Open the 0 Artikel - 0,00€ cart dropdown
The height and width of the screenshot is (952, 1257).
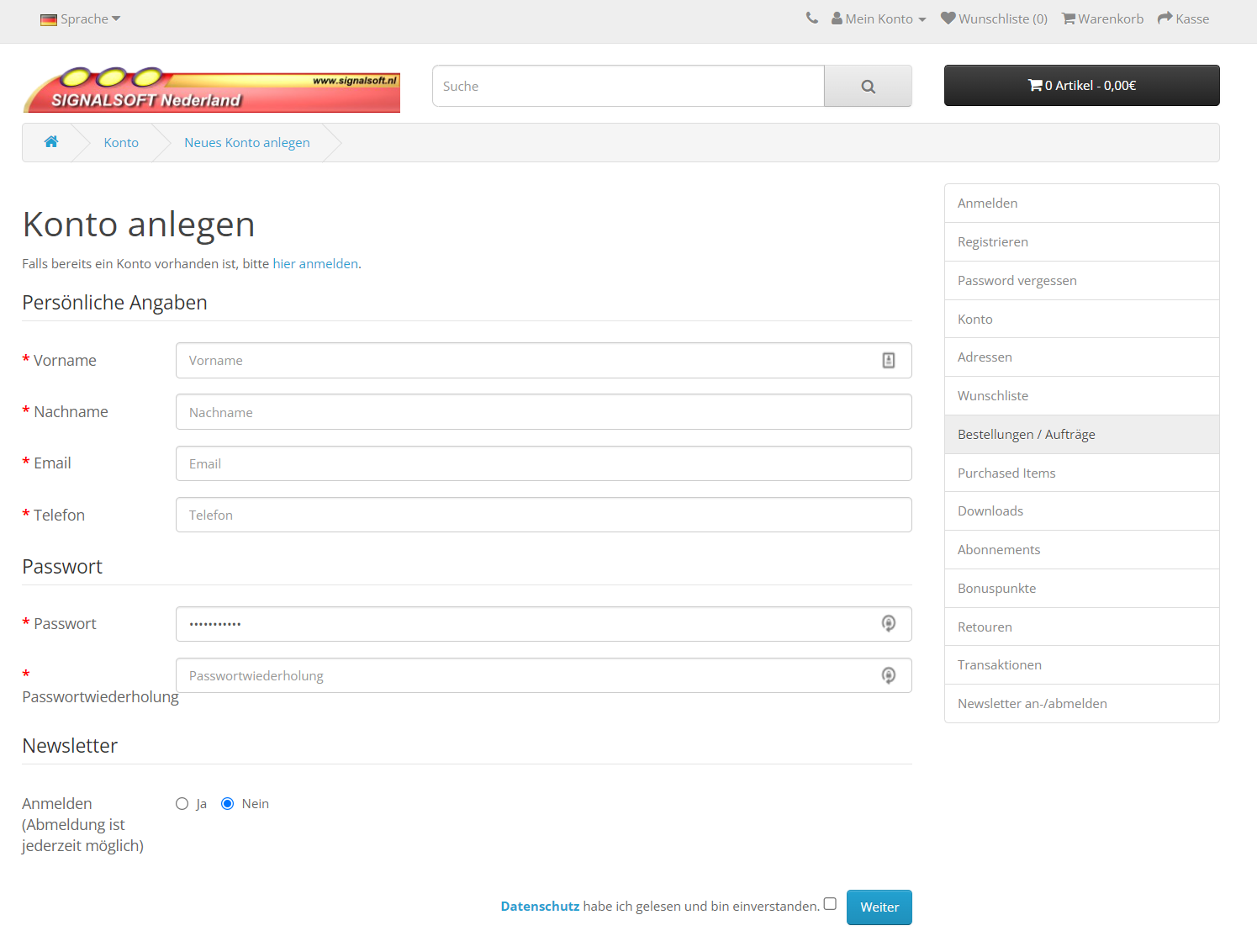[x=1081, y=85]
